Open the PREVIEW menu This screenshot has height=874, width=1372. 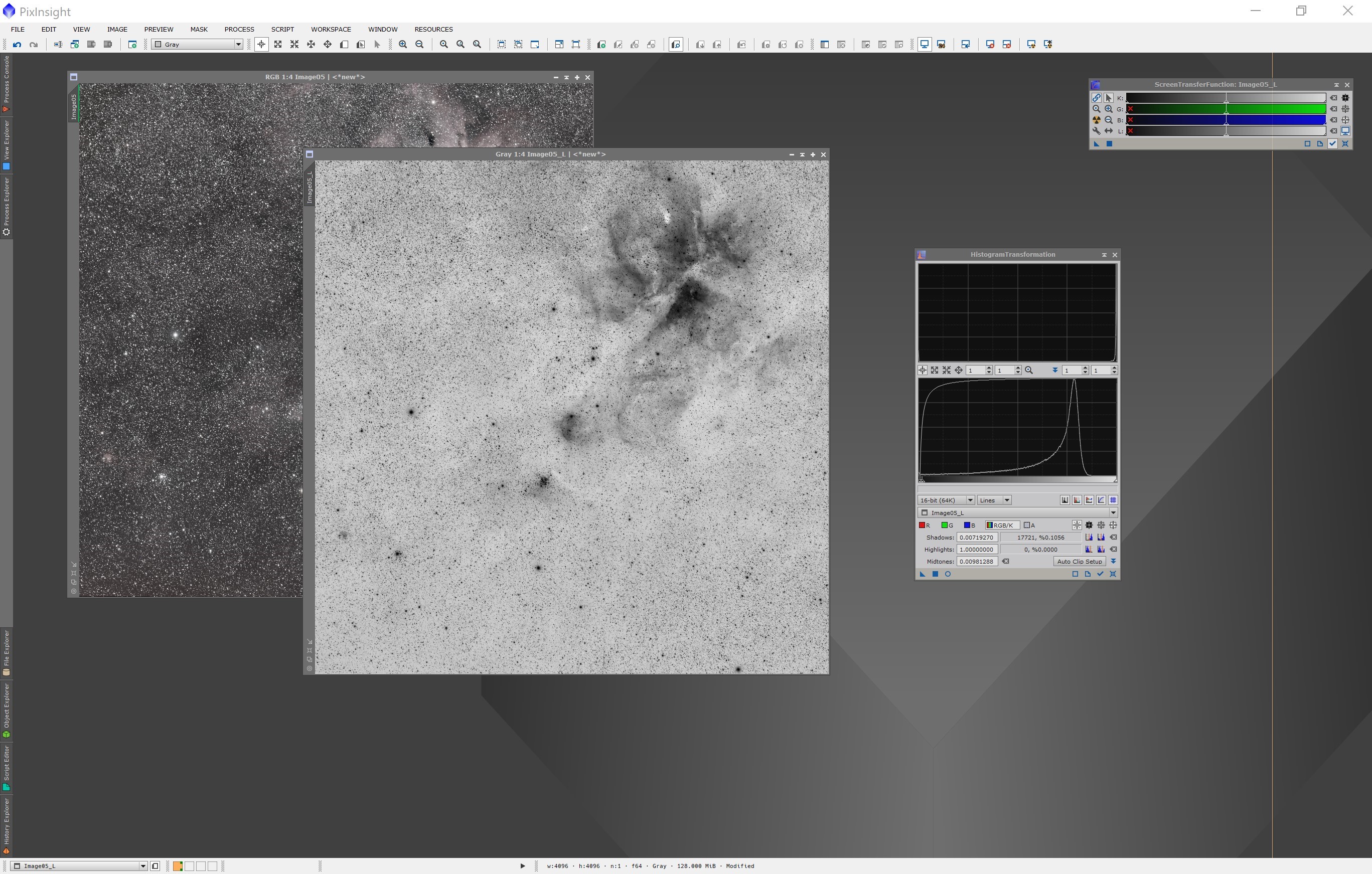(x=159, y=29)
